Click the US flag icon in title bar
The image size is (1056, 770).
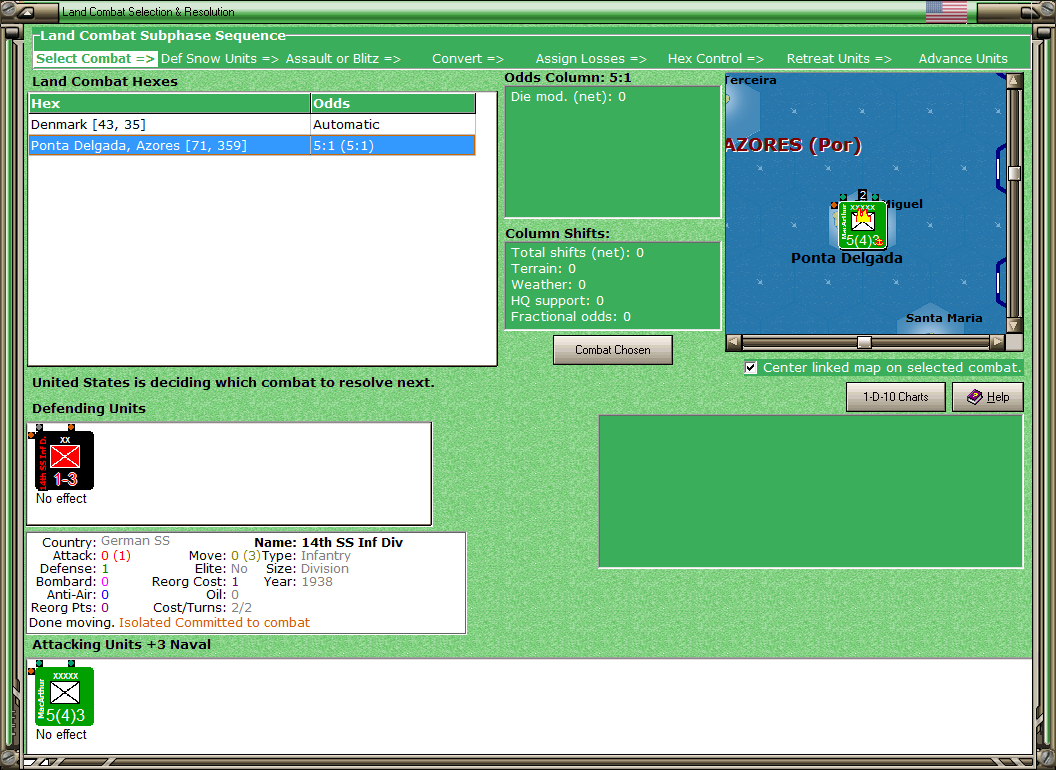pyautogui.click(x=946, y=11)
